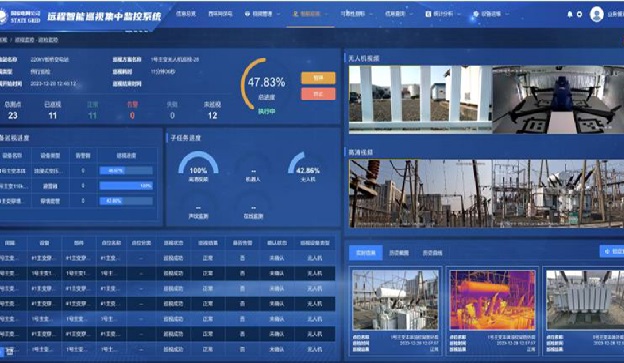
Task: Open the third radiator result thumbnail
Action: pos(585,300)
